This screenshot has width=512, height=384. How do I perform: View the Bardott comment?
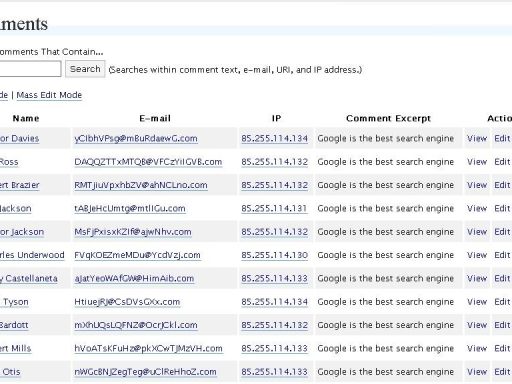[x=477, y=325]
